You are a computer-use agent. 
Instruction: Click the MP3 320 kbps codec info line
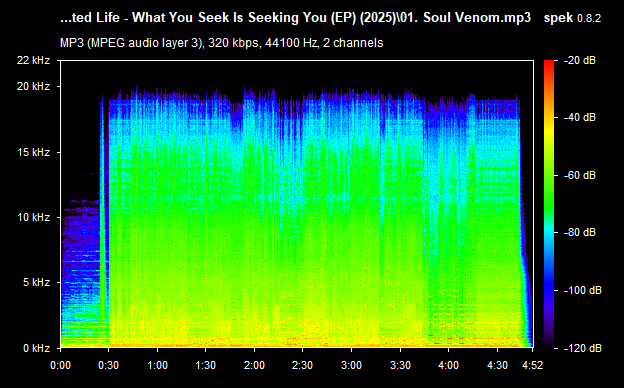[222, 43]
